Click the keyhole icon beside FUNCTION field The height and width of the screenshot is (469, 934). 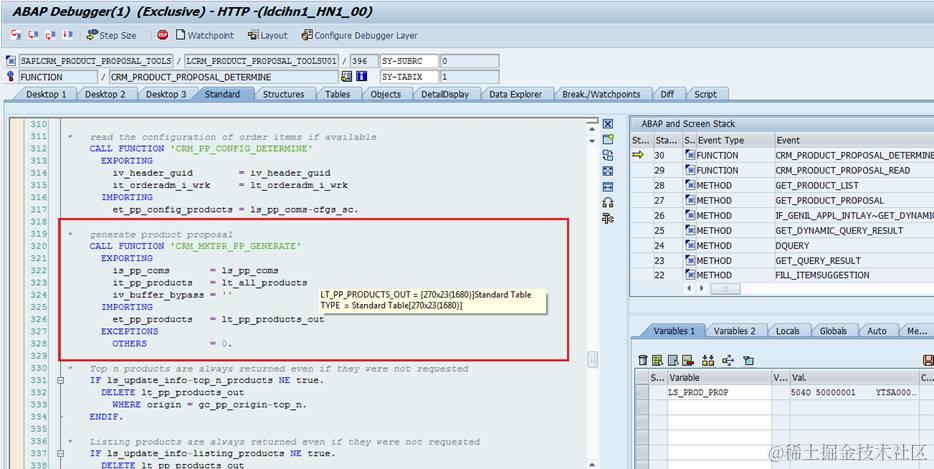tap(11, 76)
